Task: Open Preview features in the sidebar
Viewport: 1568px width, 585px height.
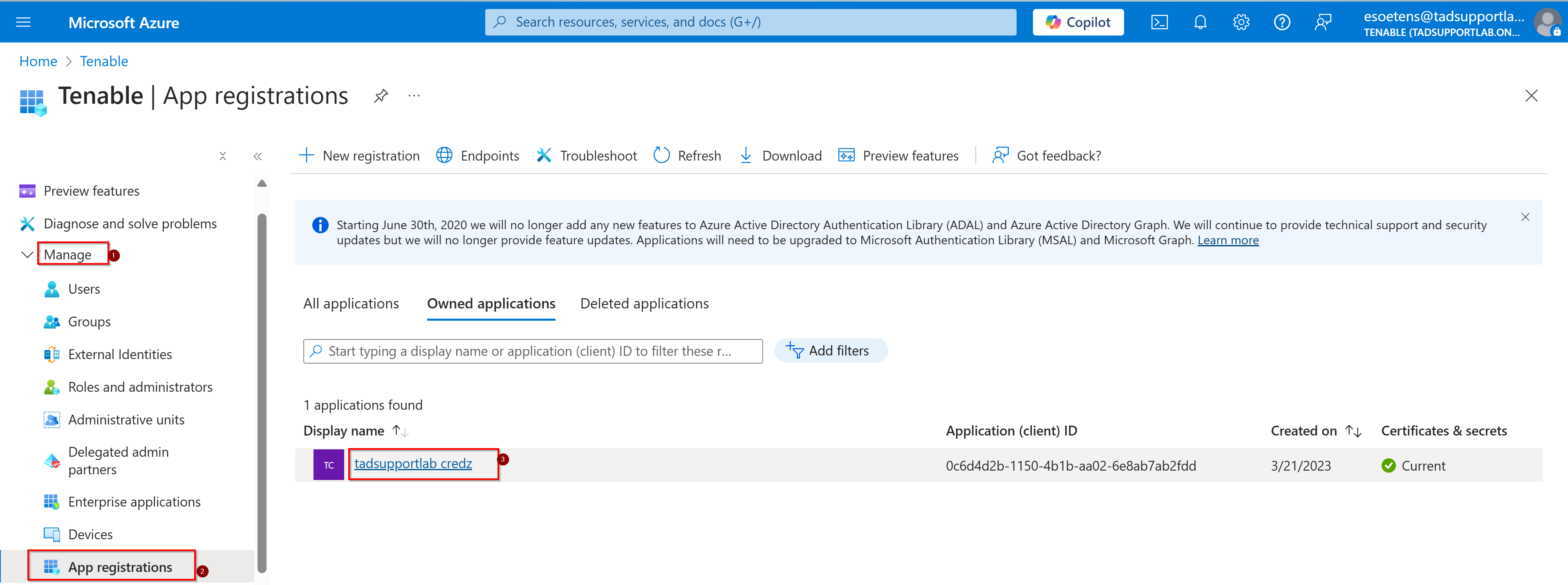Action: [91, 191]
